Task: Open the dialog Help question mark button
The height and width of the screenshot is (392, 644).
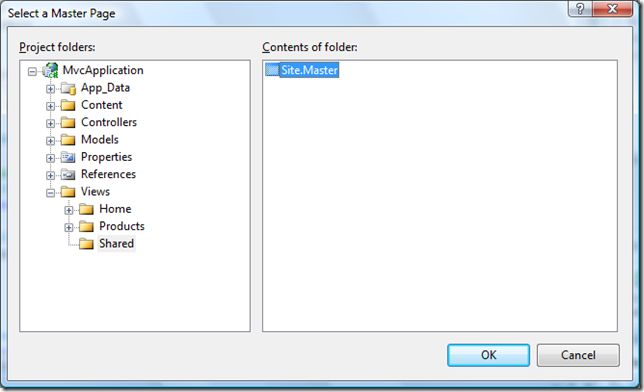Action: pos(580,9)
